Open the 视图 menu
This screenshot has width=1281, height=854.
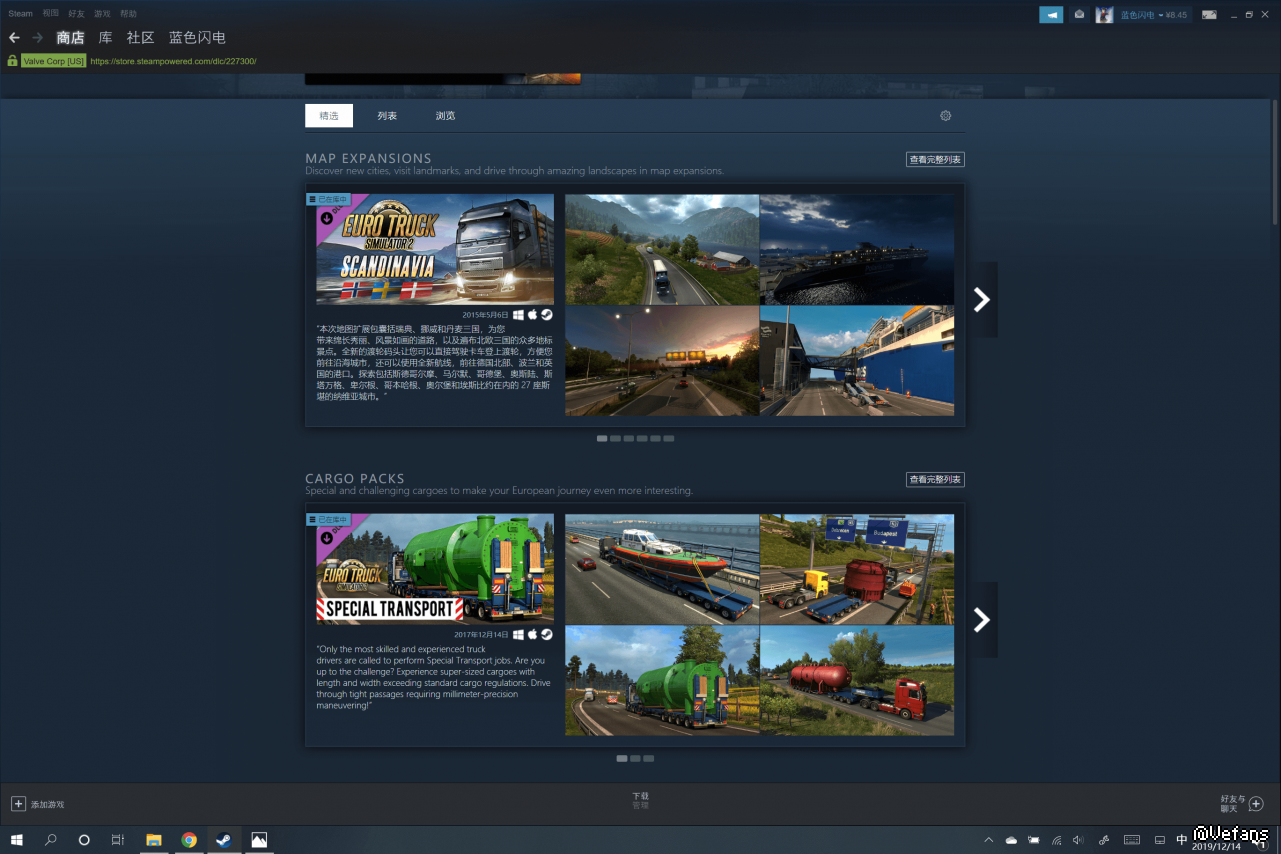pos(51,14)
